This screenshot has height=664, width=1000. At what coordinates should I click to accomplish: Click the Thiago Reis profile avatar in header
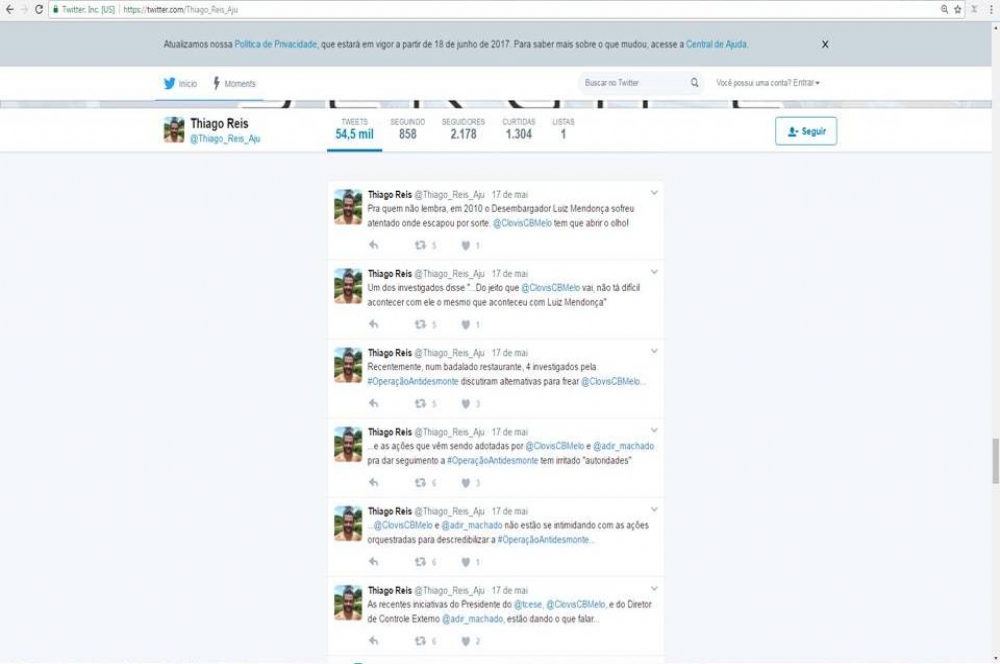pos(174,129)
